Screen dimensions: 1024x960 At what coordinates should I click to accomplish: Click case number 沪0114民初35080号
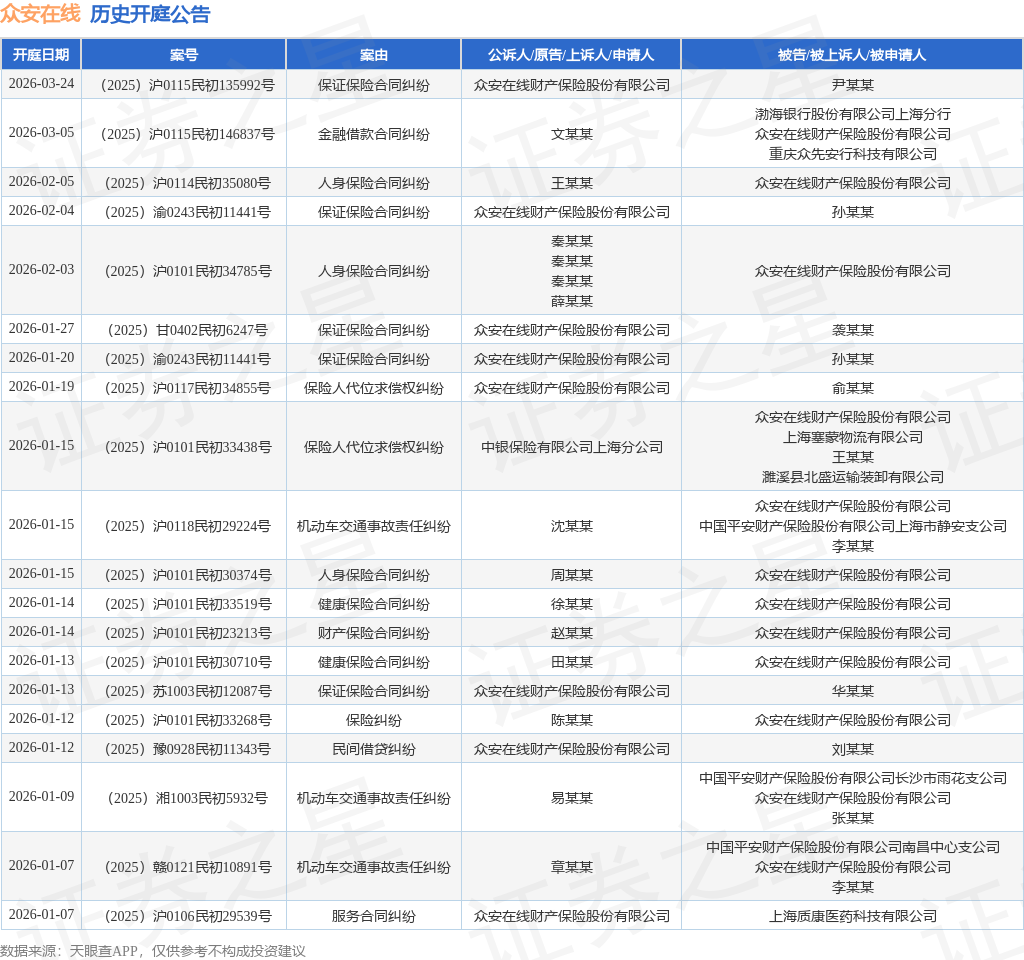coord(212,183)
